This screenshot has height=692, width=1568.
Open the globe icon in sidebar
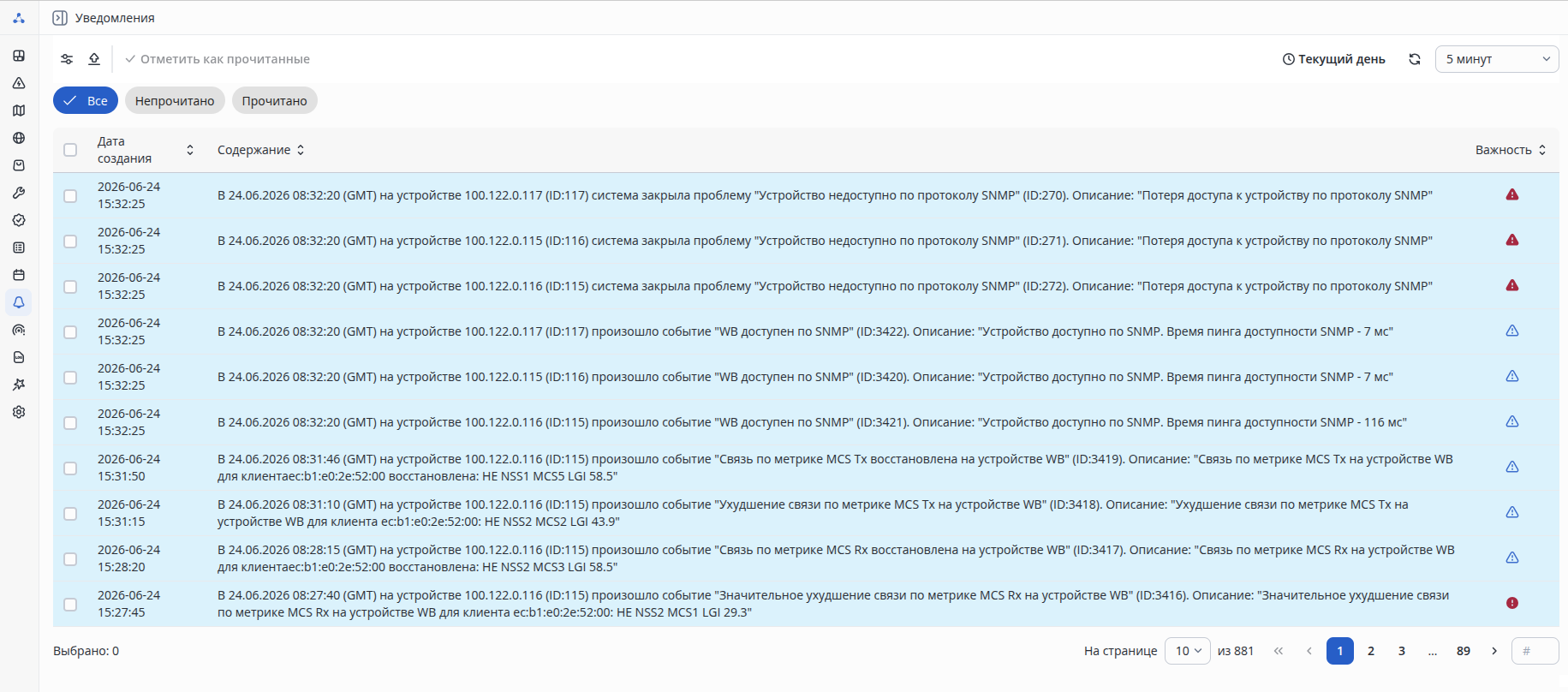click(x=19, y=138)
